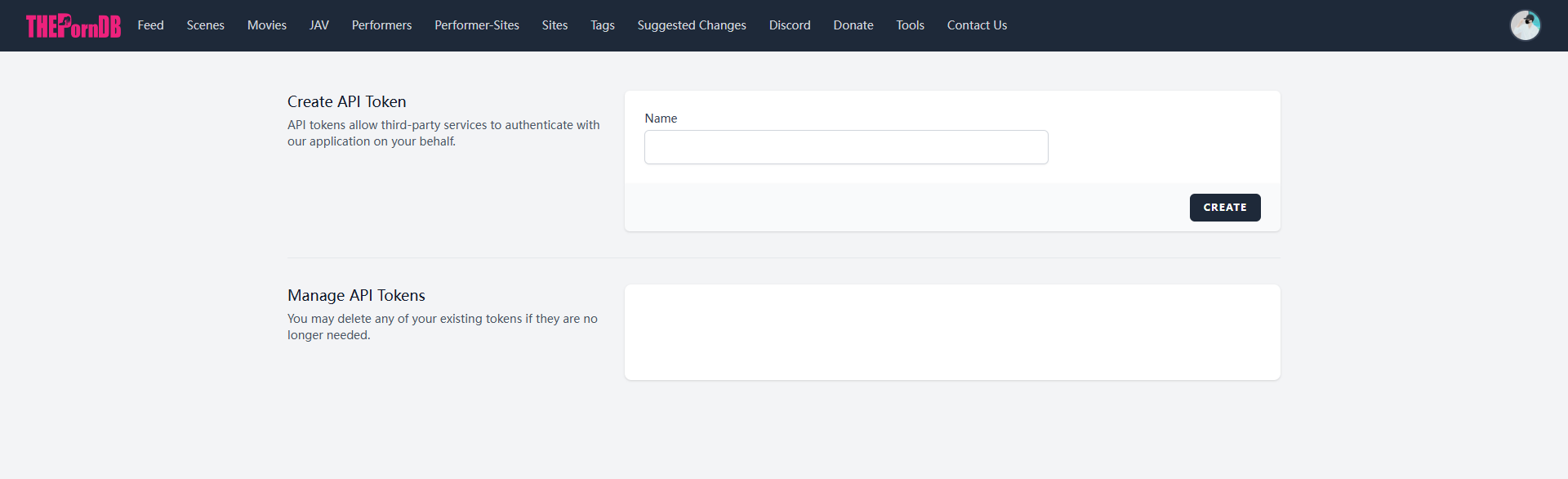Focus the API token Name input field
The height and width of the screenshot is (479, 1568).
(846, 147)
